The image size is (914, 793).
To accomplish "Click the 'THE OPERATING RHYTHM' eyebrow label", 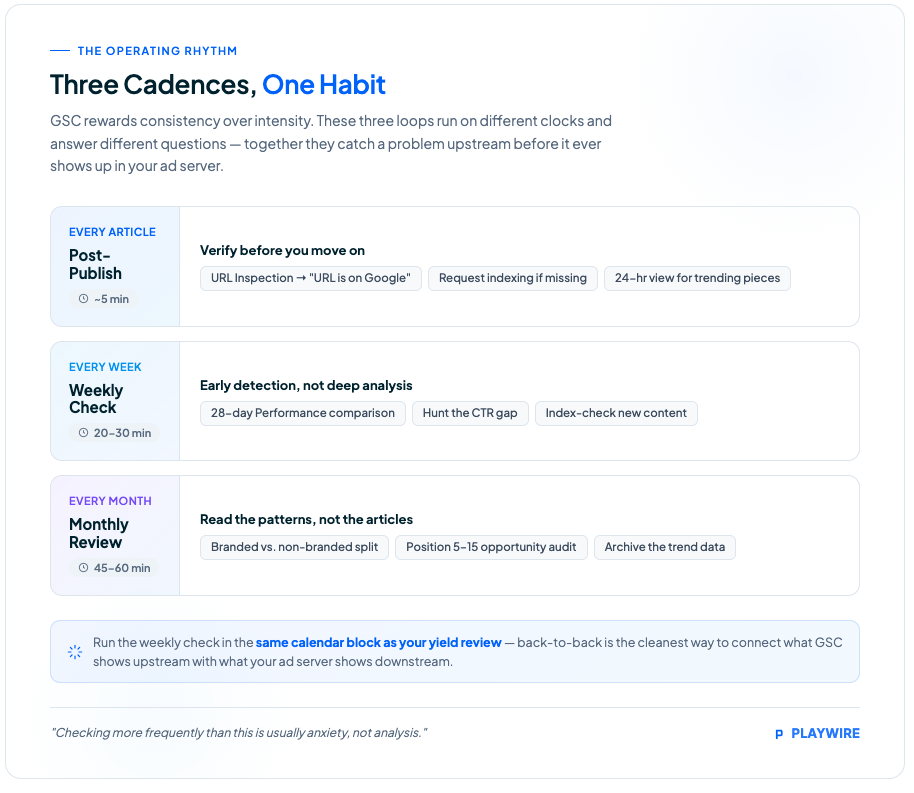I will [157, 51].
